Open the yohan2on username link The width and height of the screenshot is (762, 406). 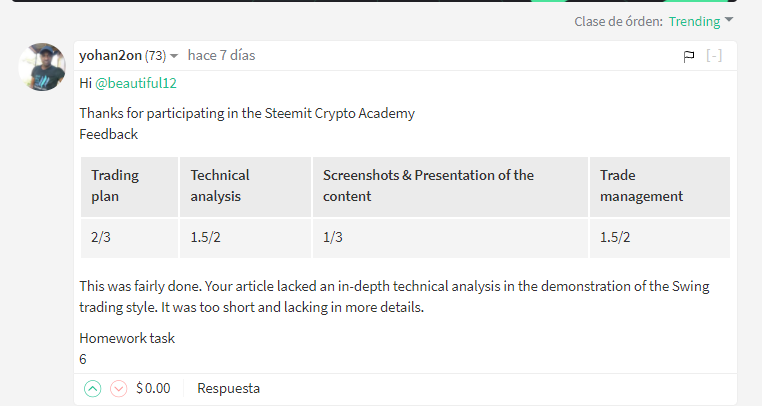[x=110, y=56]
